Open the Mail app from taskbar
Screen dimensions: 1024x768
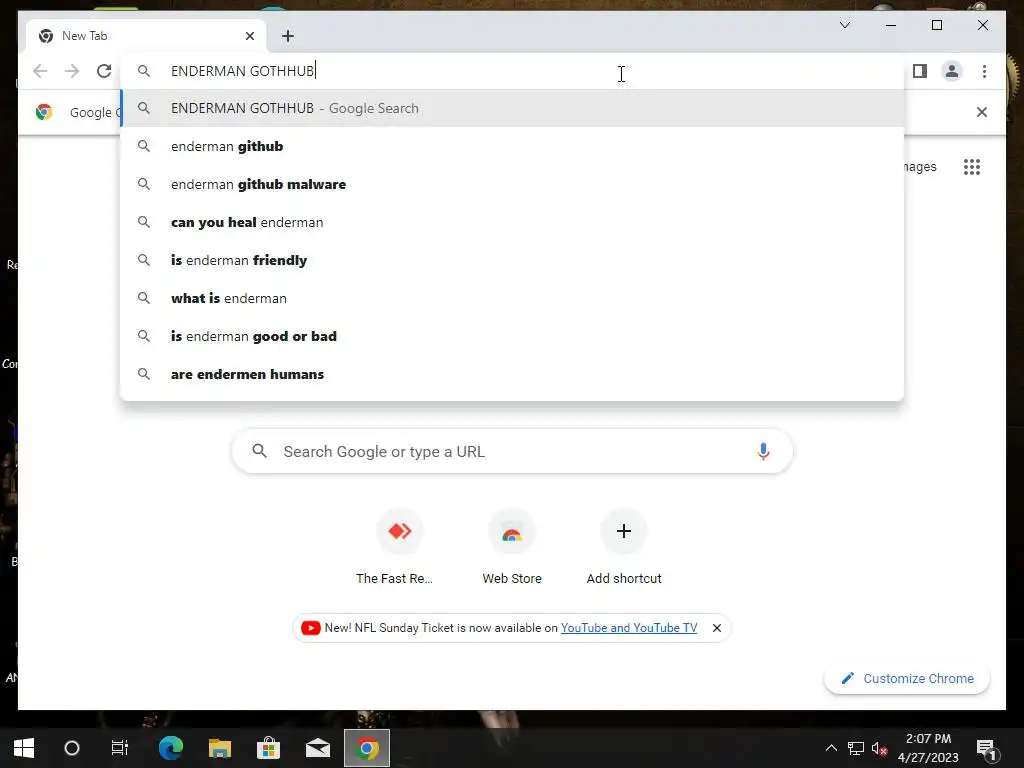click(318, 748)
